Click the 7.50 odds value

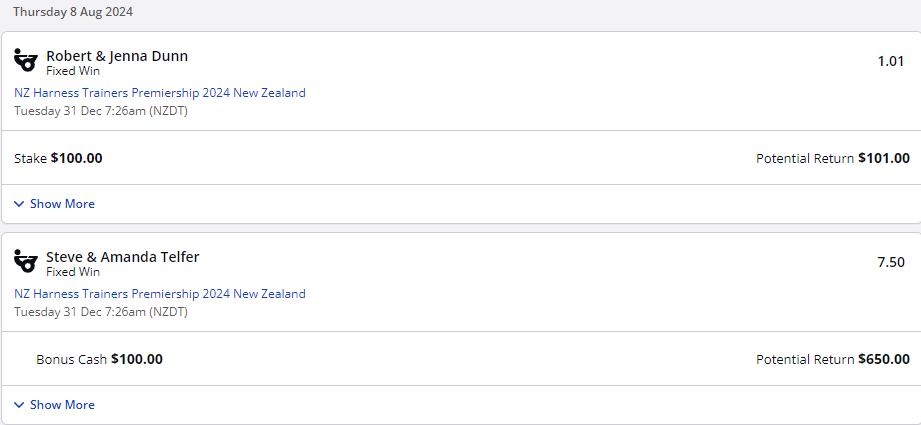click(890, 262)
